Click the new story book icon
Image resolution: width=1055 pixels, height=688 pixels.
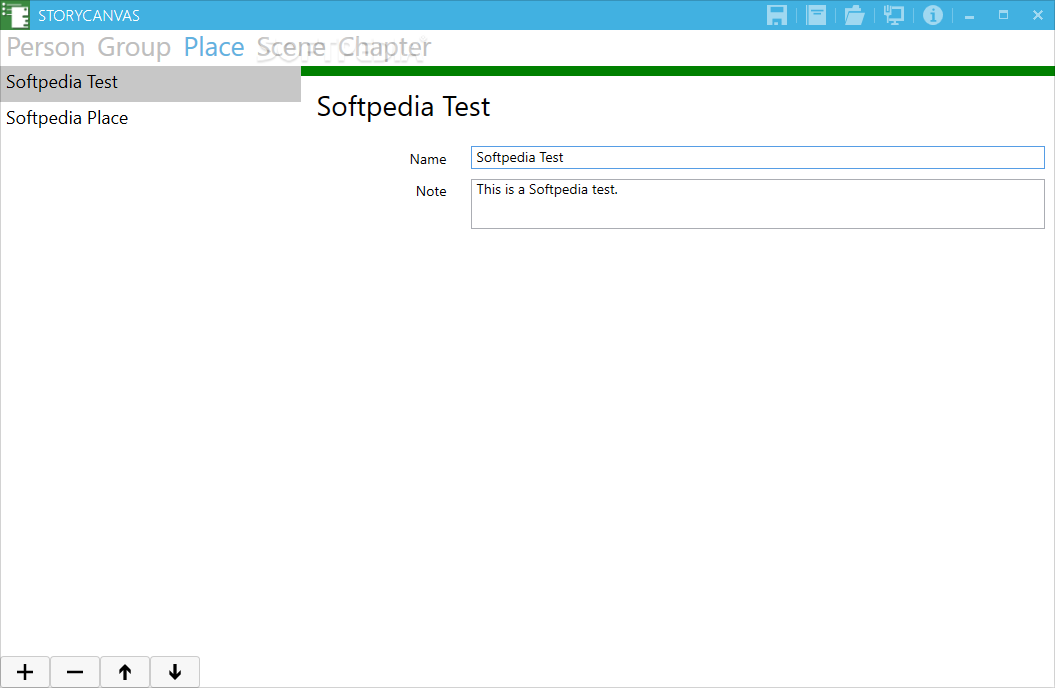click(x=816, y=15)
